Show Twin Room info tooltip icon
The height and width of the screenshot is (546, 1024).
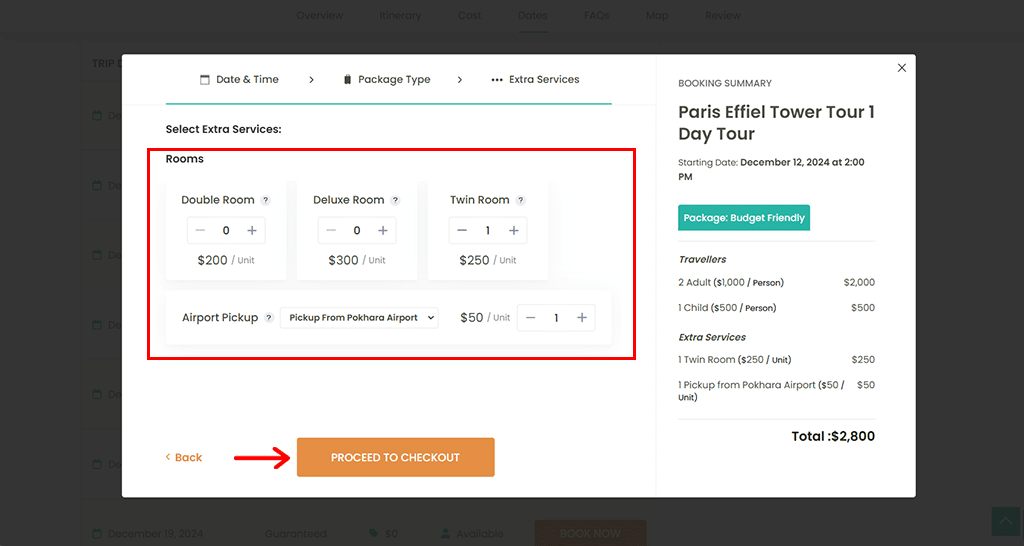(x=520, y=201)
